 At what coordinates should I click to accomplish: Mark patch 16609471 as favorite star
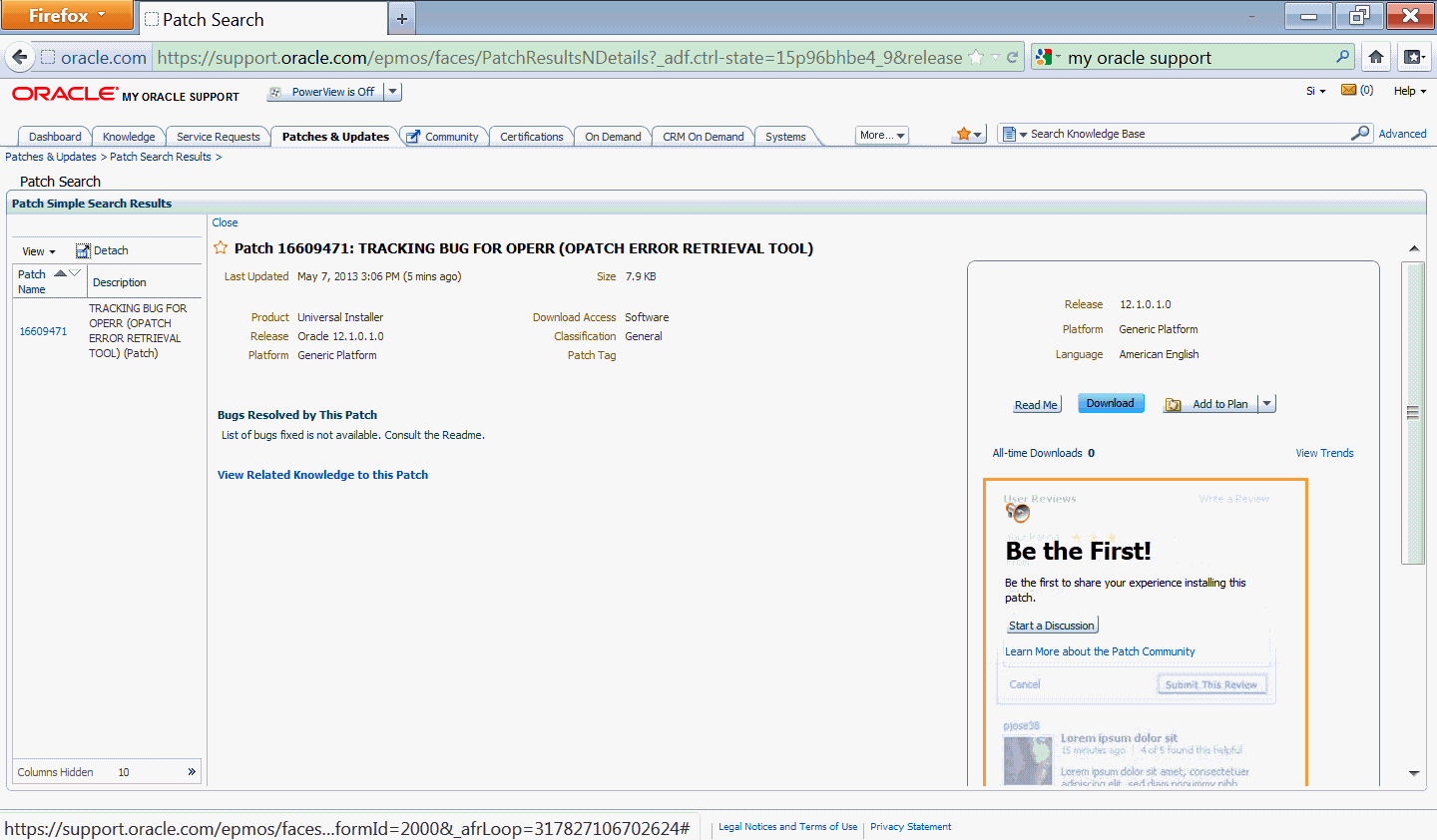point(221,247)
